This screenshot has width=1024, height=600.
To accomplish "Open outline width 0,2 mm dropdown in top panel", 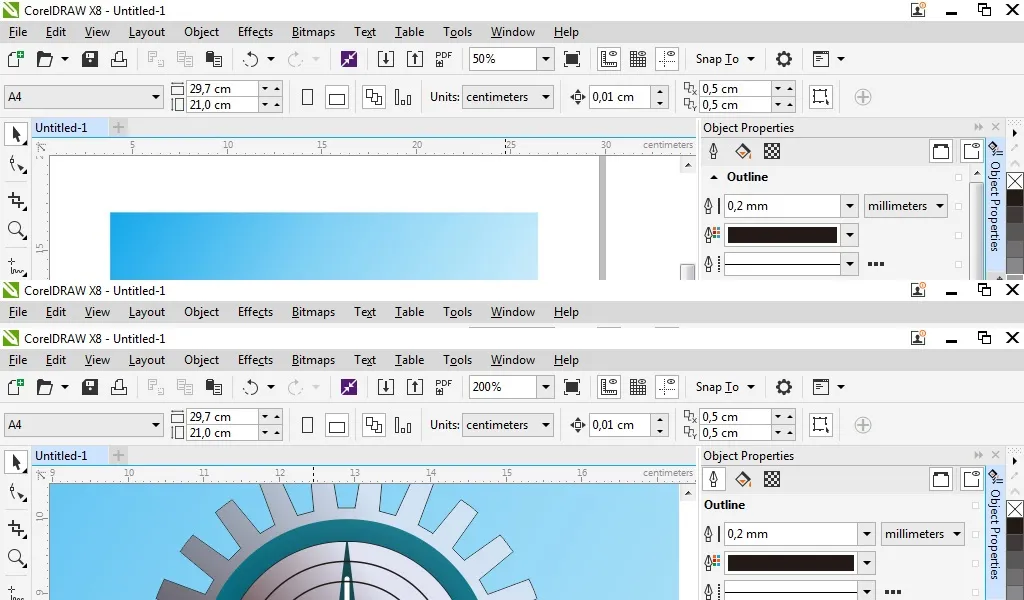I will (x=850, y=206).
